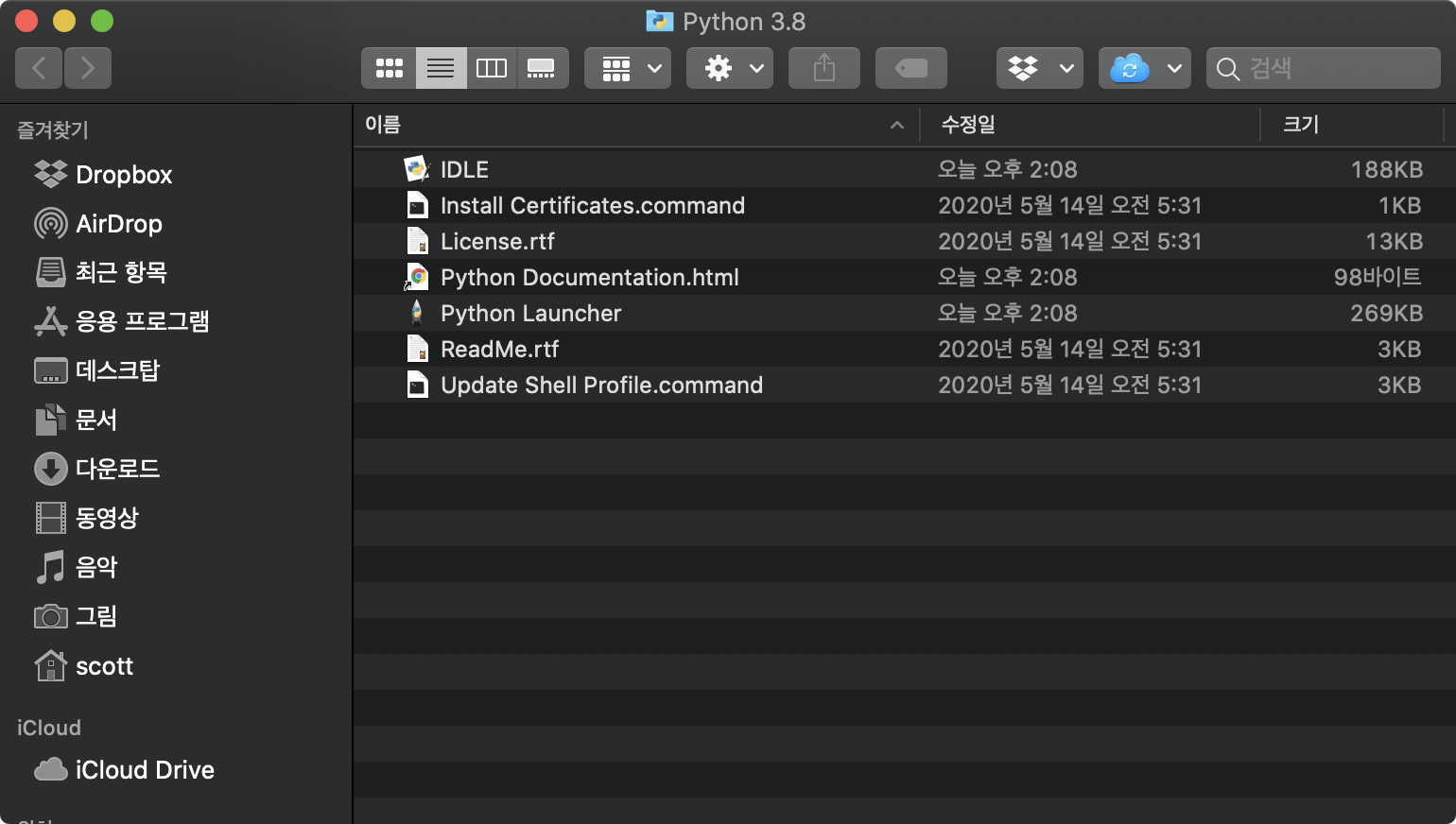Viewport: 1456px width, 824px height.
Task: Switch to list view mode
Action: [x=441, y=68]
